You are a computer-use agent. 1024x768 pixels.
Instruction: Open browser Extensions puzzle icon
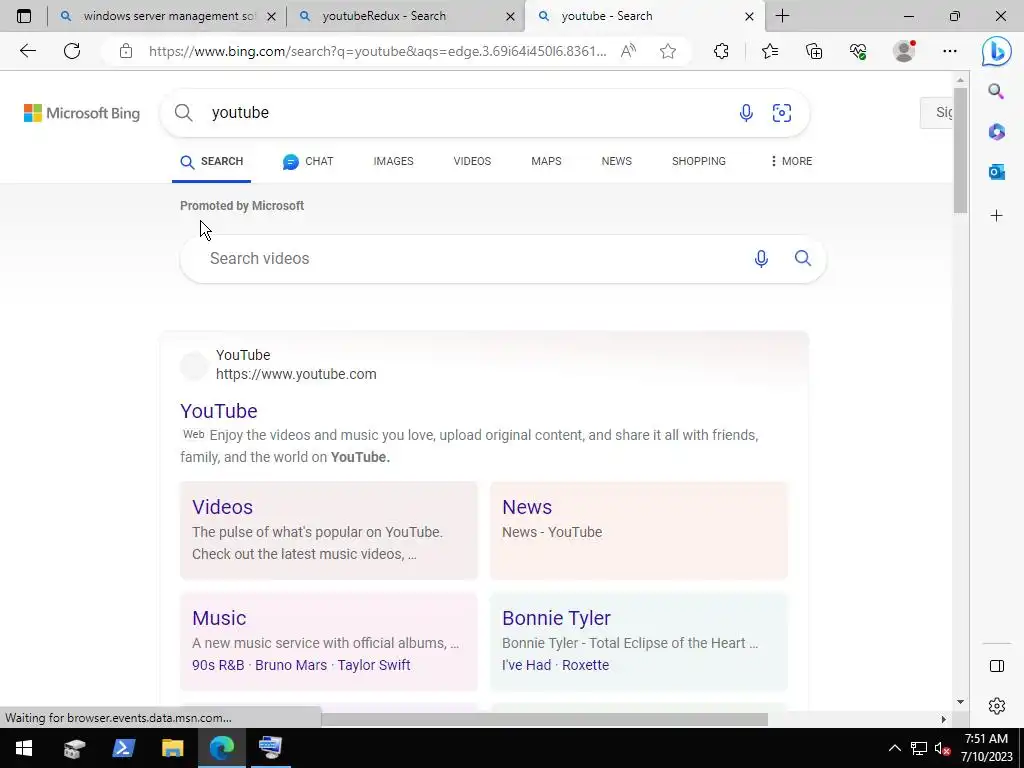pyautogui.click(x=721, y=51)
